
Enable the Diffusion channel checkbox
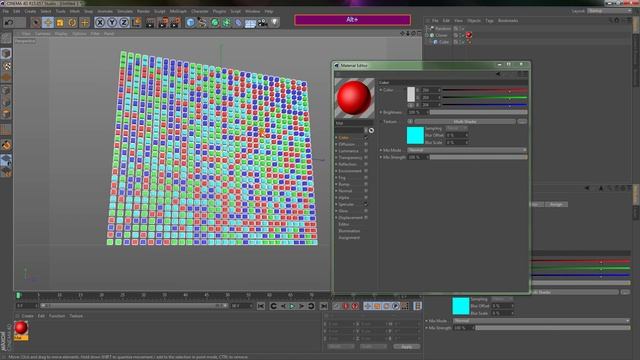coord(366,144)
